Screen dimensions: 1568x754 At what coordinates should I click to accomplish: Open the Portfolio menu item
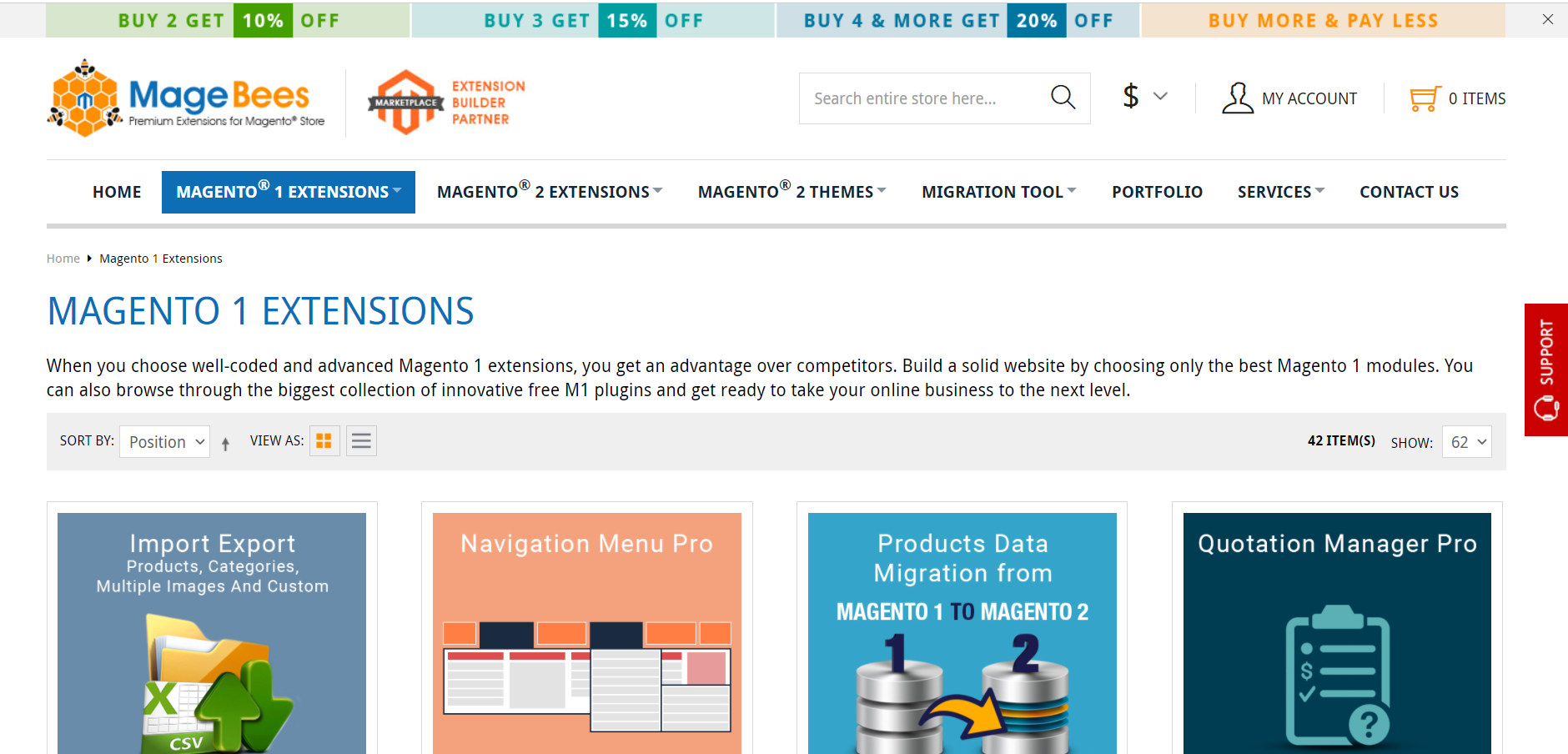[x=1157, y=192]
